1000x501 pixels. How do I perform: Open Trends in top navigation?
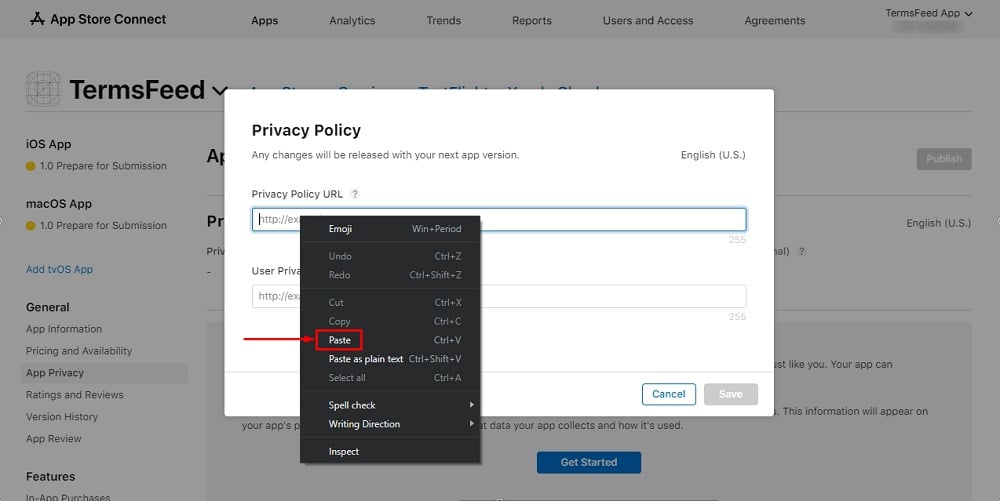click(x=444, y=20)
